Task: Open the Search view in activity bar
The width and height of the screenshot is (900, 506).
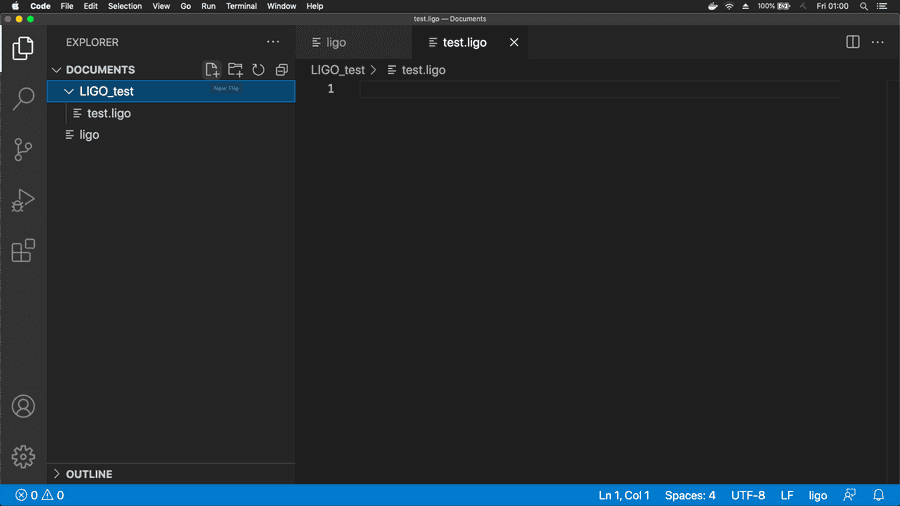Action: tap(23, 99)
